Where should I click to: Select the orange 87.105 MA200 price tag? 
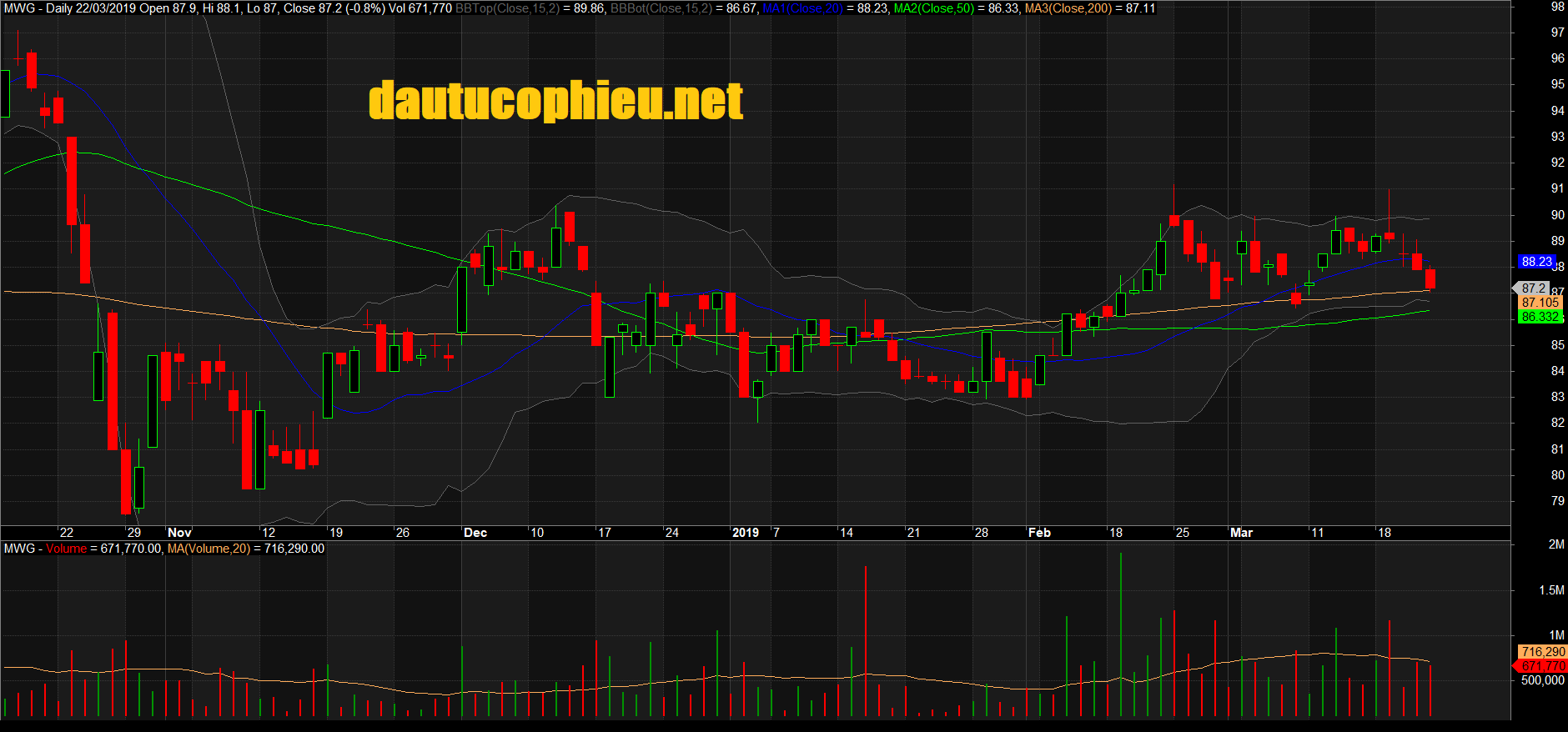pos(1540,303)
